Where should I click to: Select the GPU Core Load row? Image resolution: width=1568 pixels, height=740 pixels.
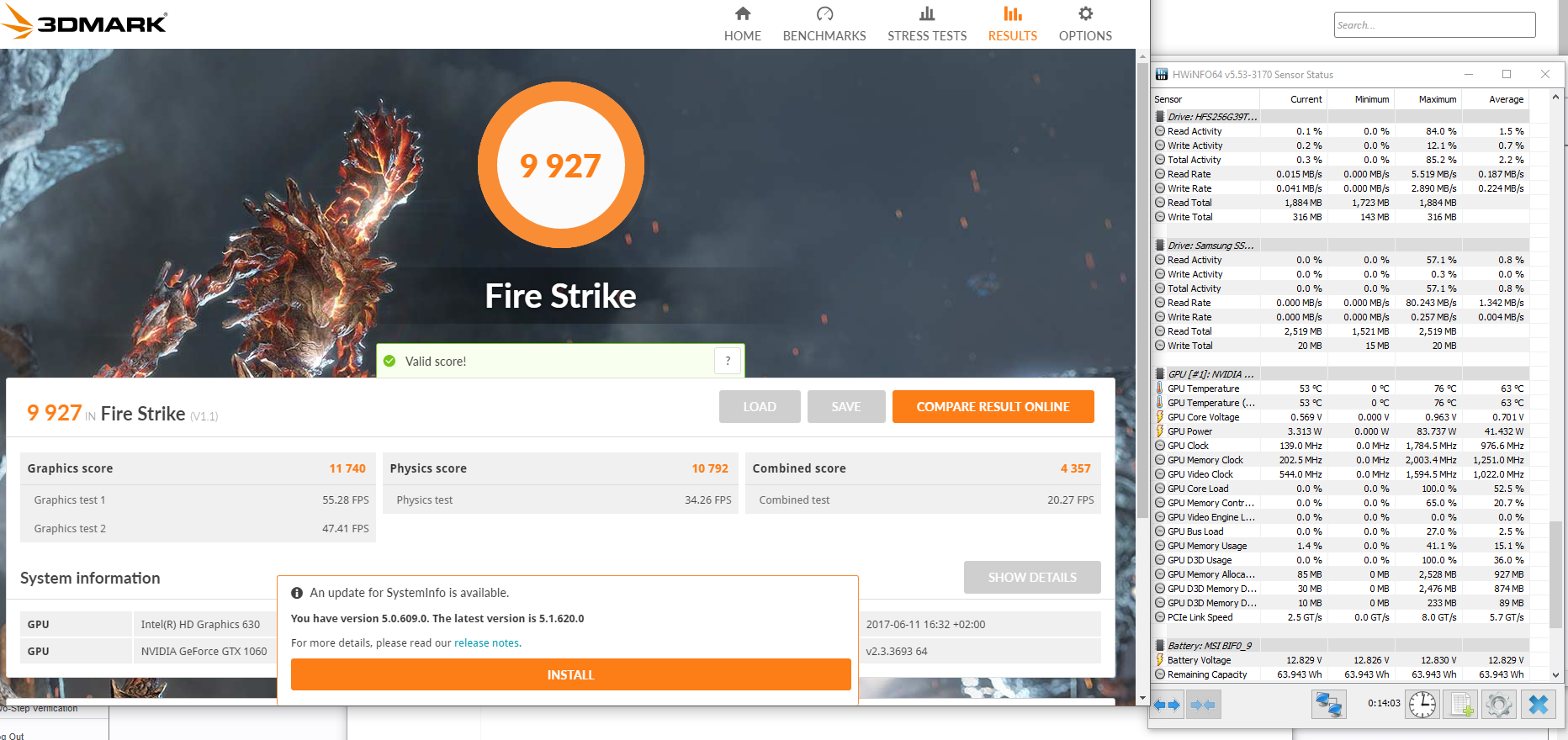tap(1341, 489)
